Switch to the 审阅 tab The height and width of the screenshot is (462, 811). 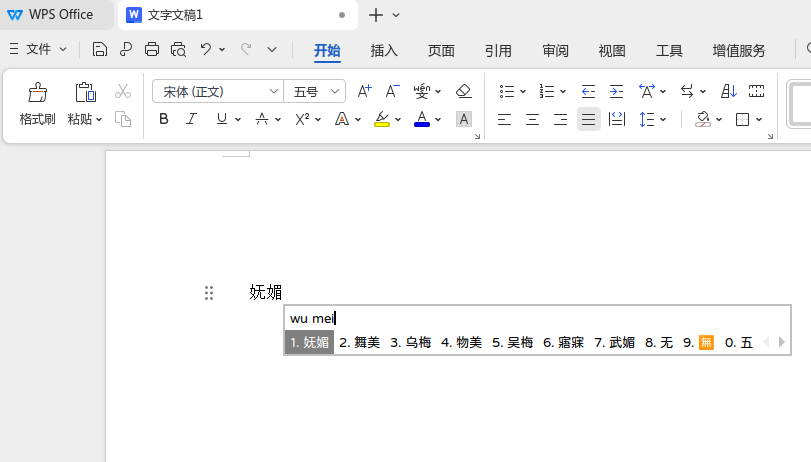pyautogui.click(x=555, y=51)
